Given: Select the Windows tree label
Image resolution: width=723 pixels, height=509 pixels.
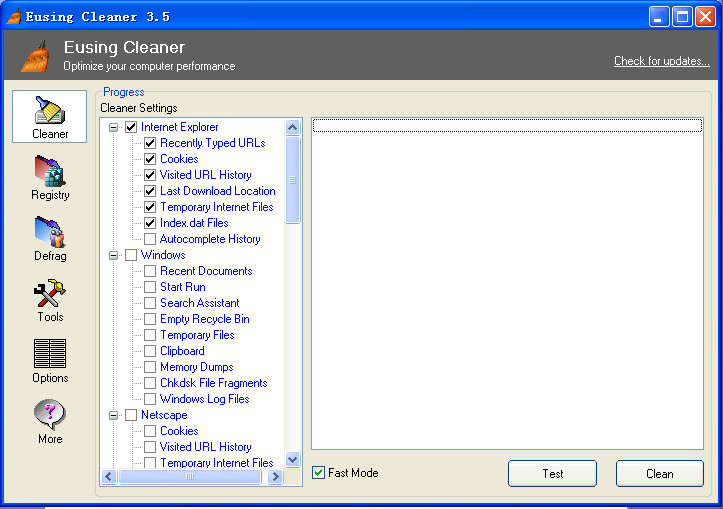Looking at the screenshot, I should coord(163,255).
